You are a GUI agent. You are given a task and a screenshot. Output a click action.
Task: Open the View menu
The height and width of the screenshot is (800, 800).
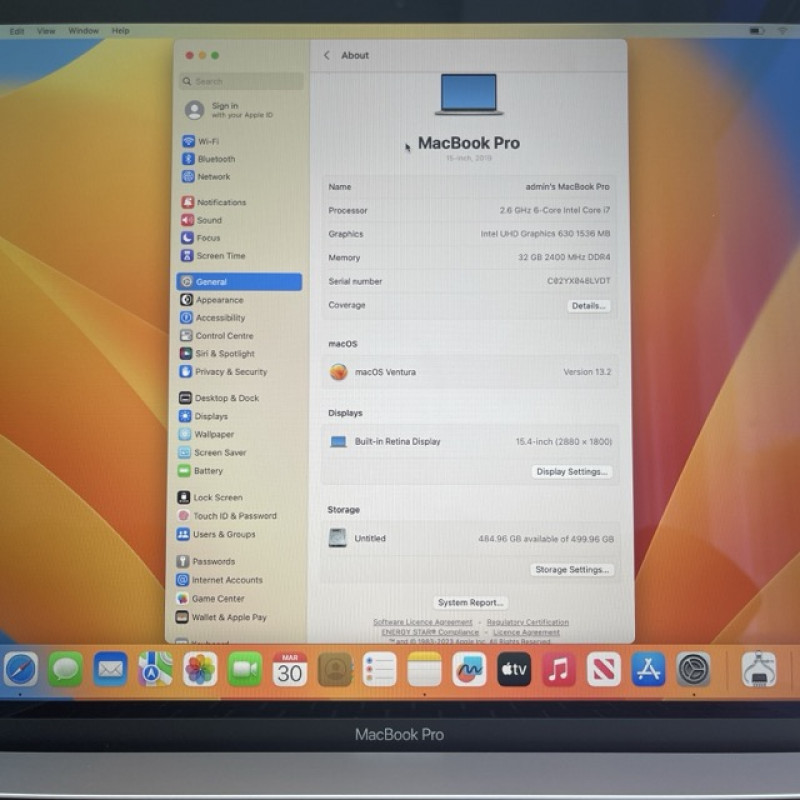(46, 31)
